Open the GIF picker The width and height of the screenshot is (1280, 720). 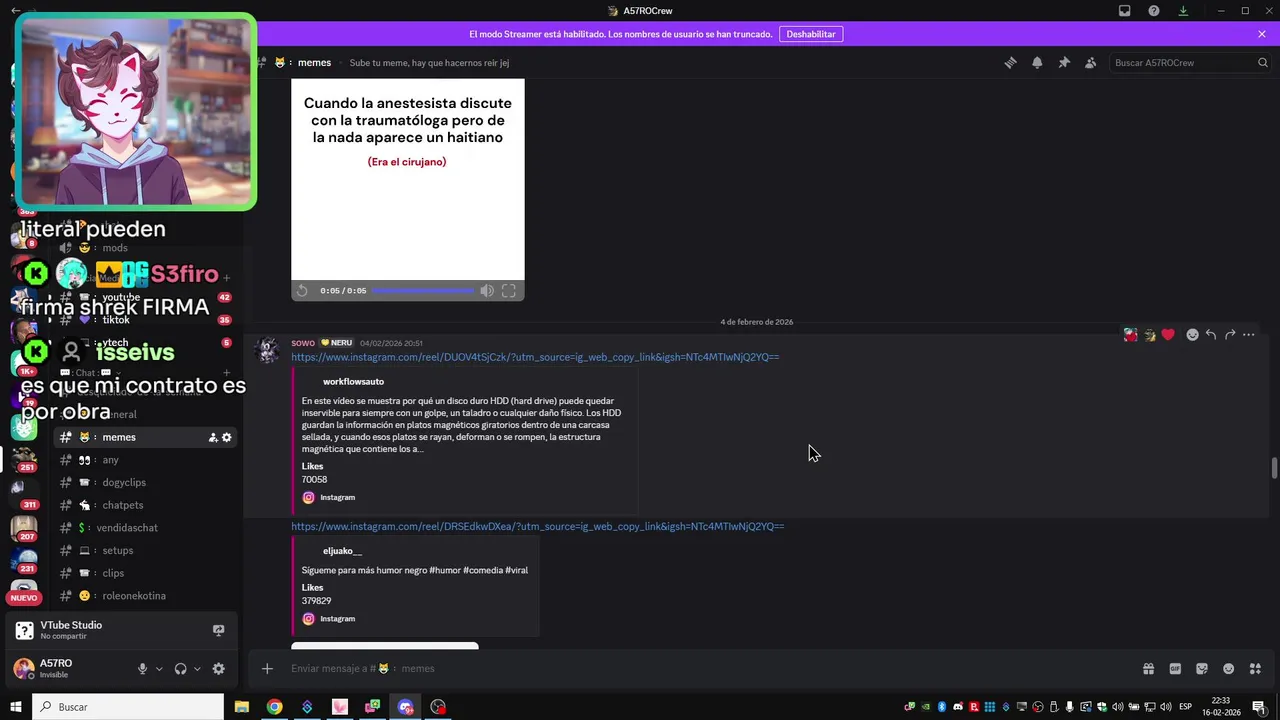(x=1175, y=669)
